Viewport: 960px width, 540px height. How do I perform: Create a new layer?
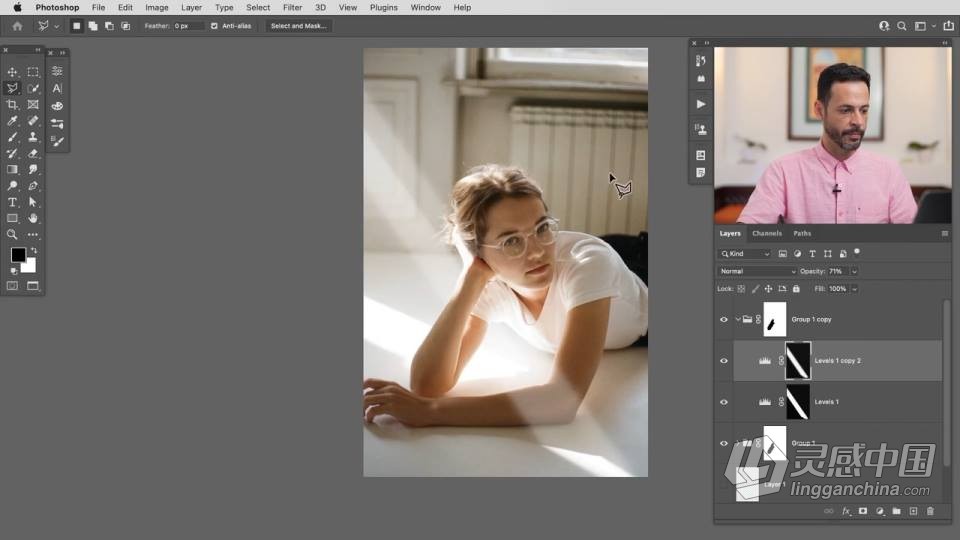click(x=913, y=511)
